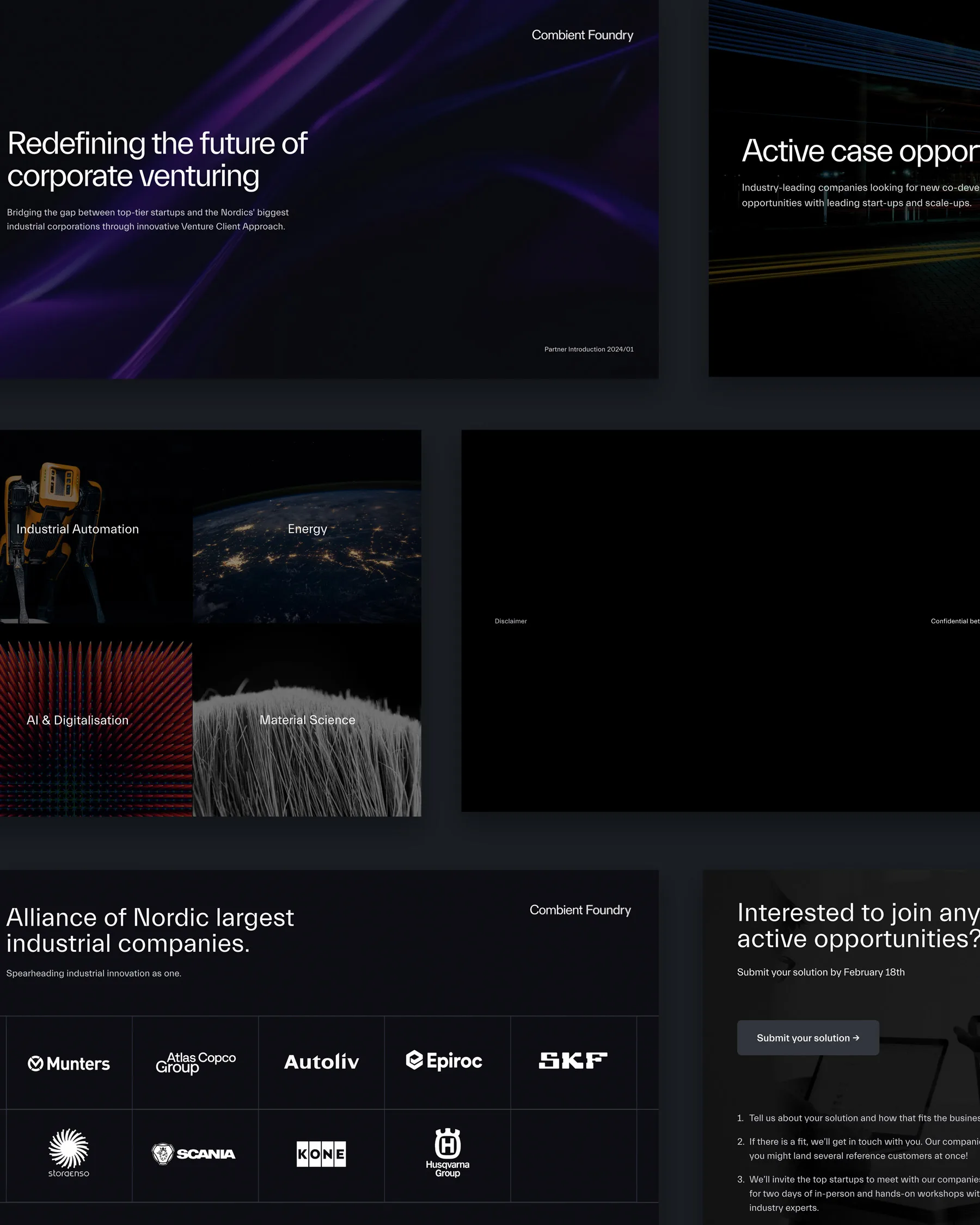
Task: Click 'Industry-leading companies looking for new co-deve' text
Action: 860,195
